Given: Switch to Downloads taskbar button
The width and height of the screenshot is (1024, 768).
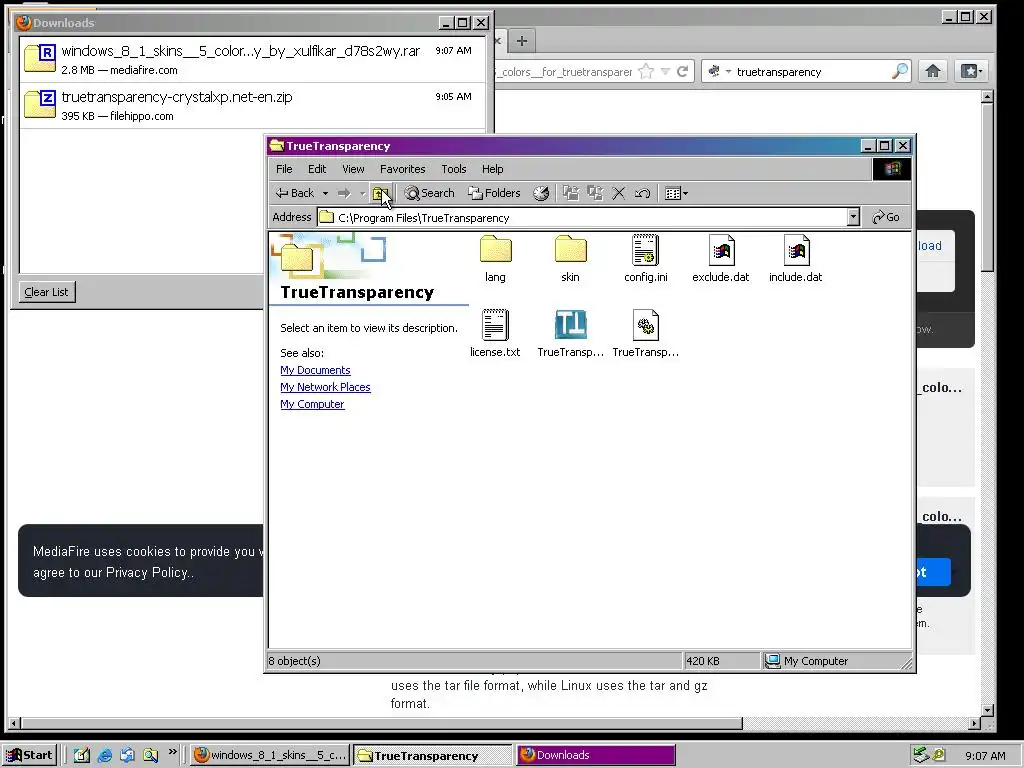Looking at the screenshot, I should click(595, 755).
